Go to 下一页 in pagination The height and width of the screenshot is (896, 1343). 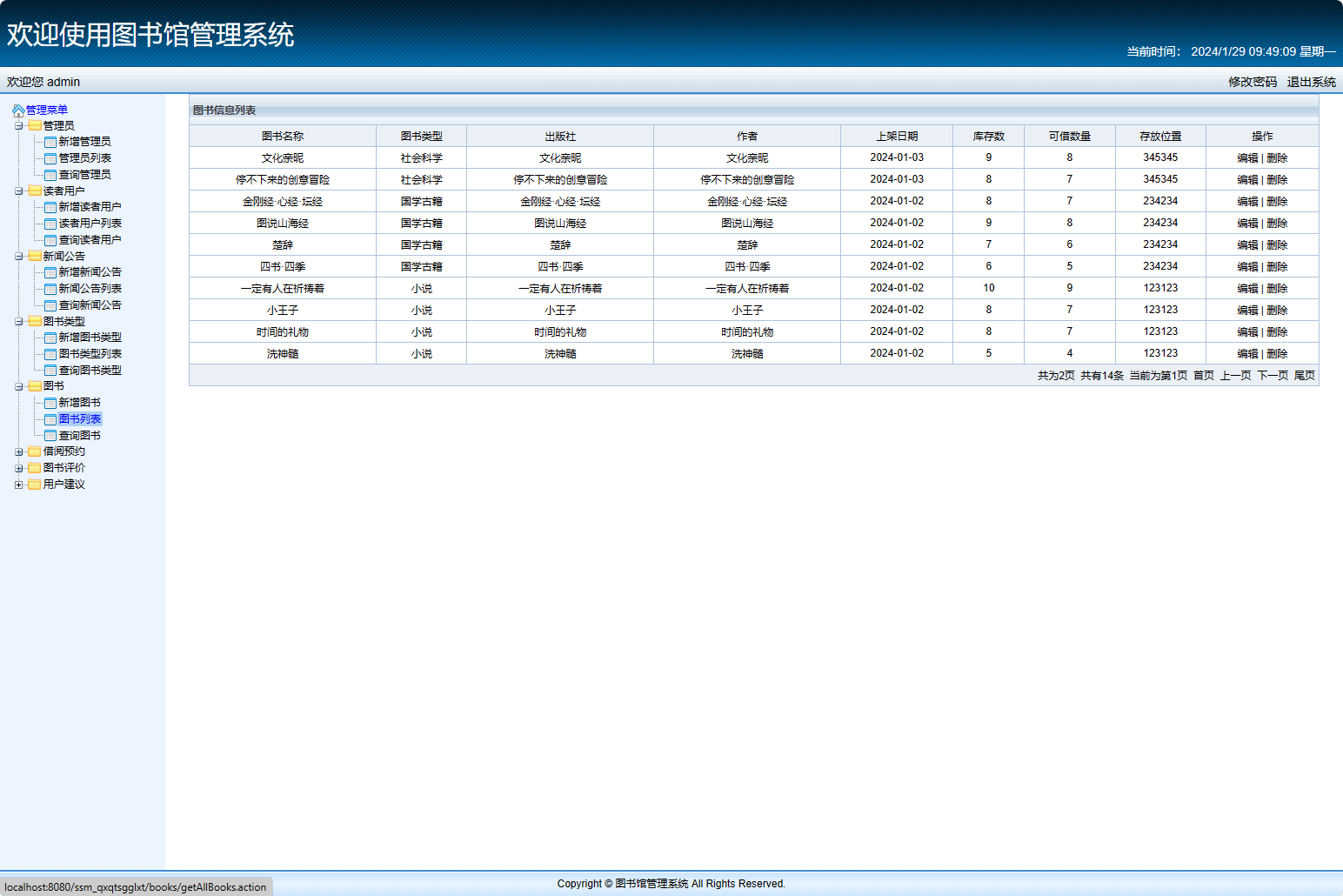(1273, 376)
